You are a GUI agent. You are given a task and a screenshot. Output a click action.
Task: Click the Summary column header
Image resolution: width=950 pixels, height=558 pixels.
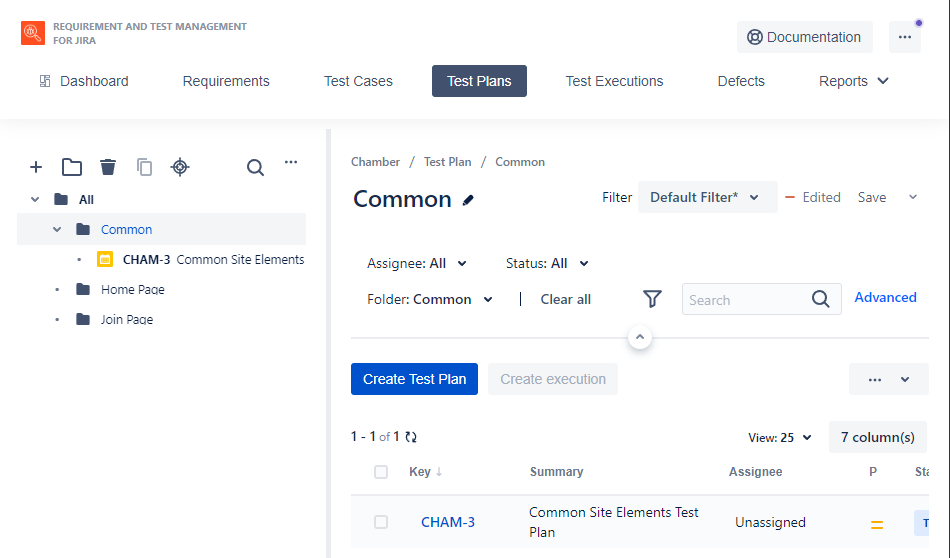[x=556, y=472]
